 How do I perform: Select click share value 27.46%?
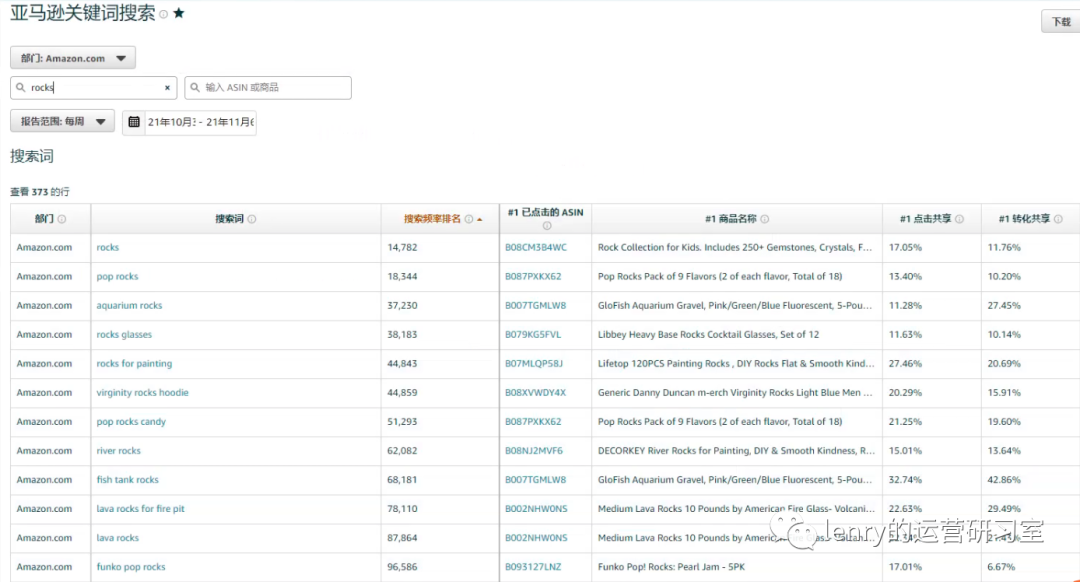(x=905, y=363)
